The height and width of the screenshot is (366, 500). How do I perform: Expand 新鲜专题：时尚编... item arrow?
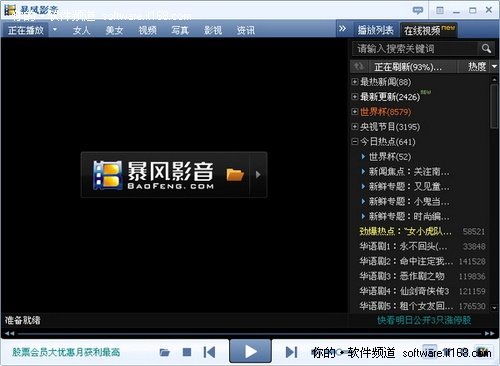click(x=363, y=216)
